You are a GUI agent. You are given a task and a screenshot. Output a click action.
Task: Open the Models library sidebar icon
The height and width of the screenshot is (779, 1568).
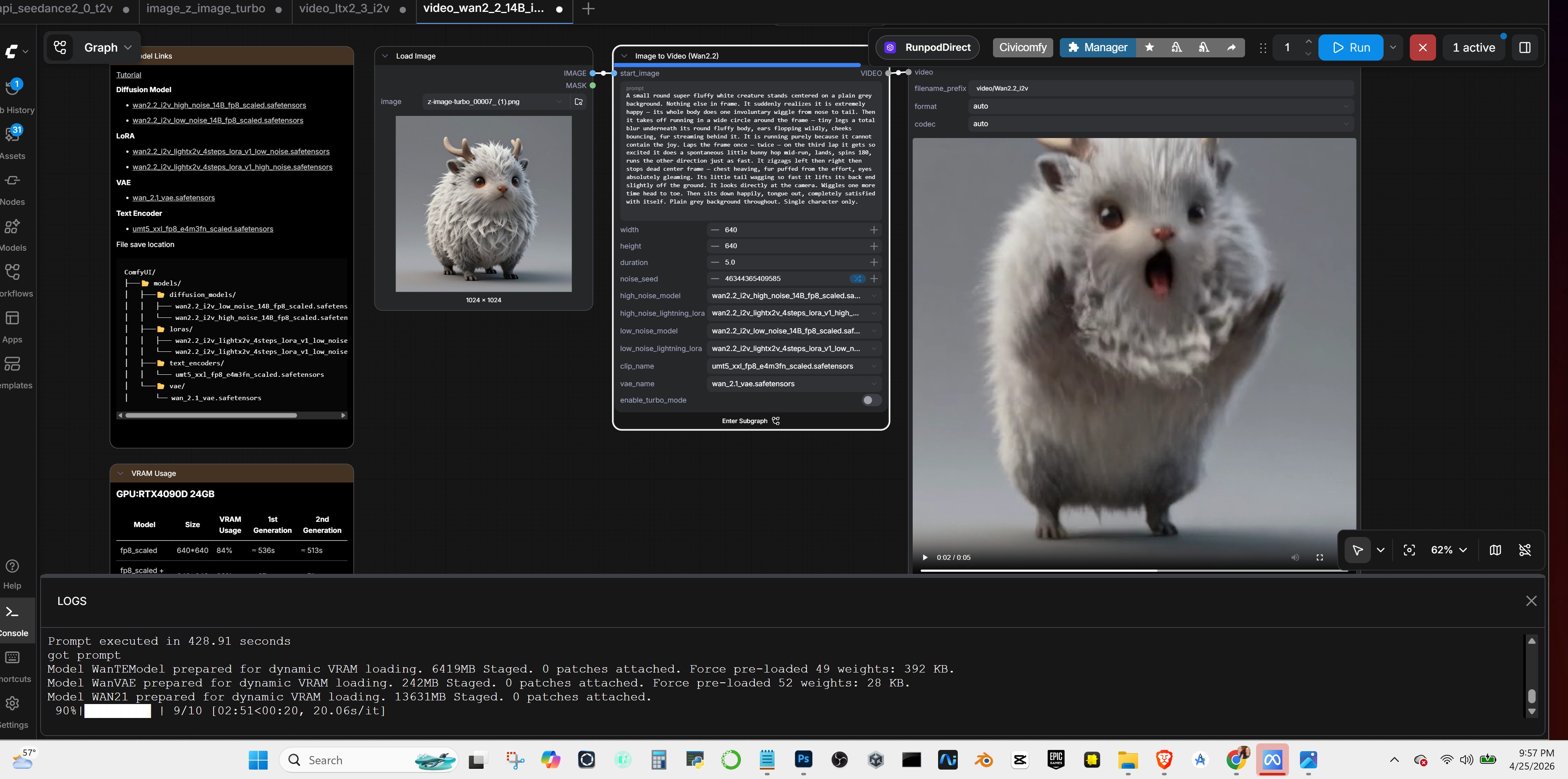pyautogui.click(x=13, y=226)
